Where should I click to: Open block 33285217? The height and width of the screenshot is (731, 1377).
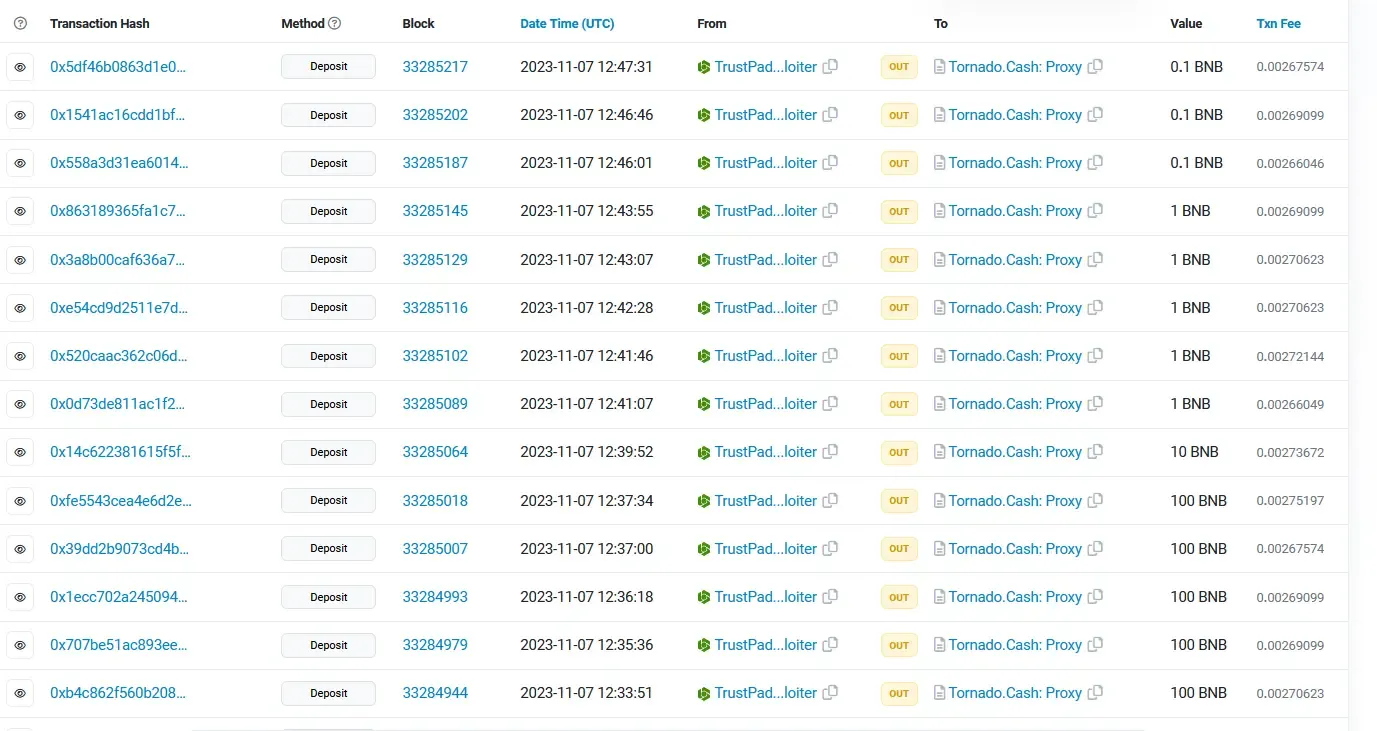[435, 67]
